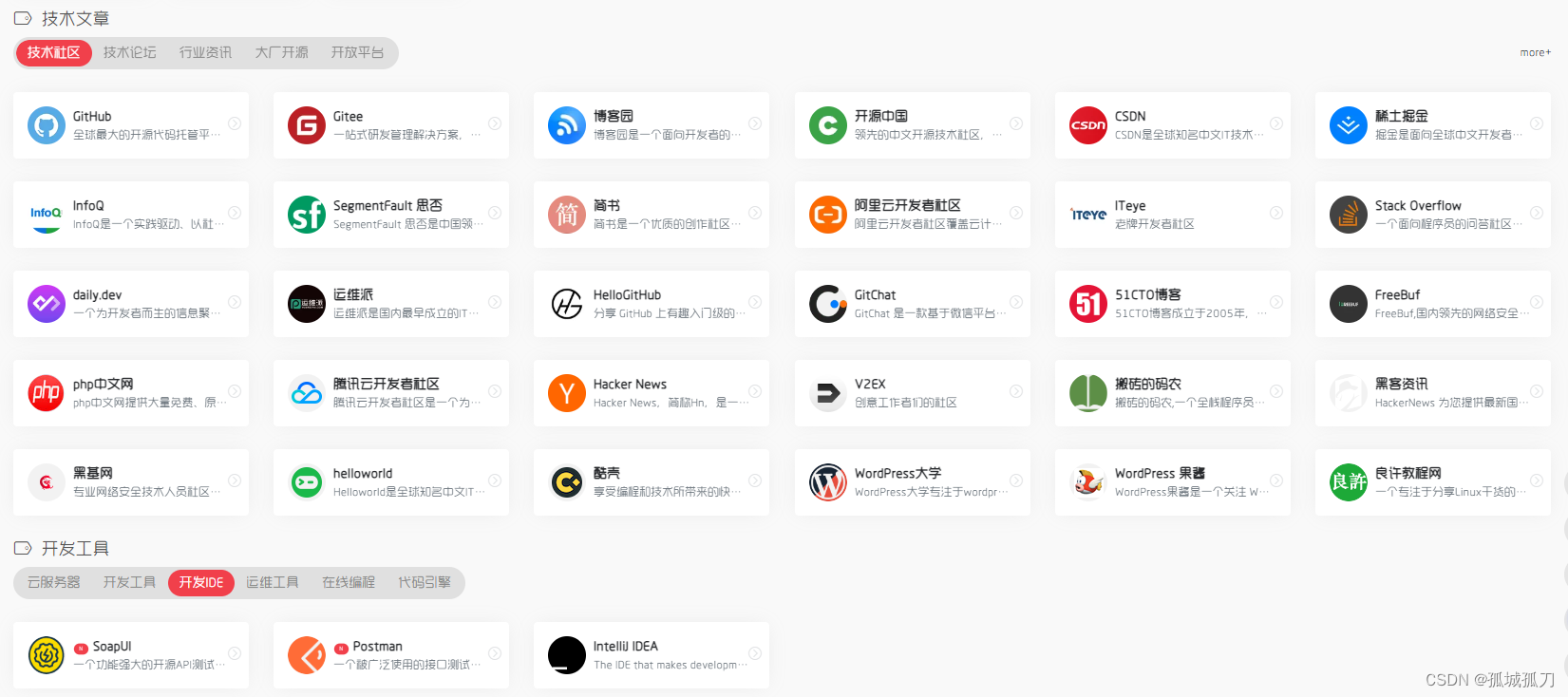1568x697 pixels.
Task: Switch to the 技术论坛 tab
Action: tap(129, 53)
